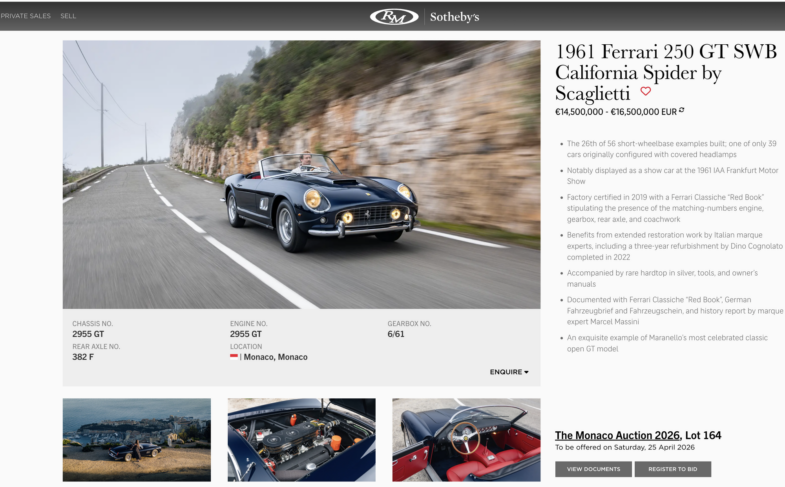Click the 'To be offered on Saturday, 25 April 2026' text
This screenshot has width=785, height=487.
624,447
